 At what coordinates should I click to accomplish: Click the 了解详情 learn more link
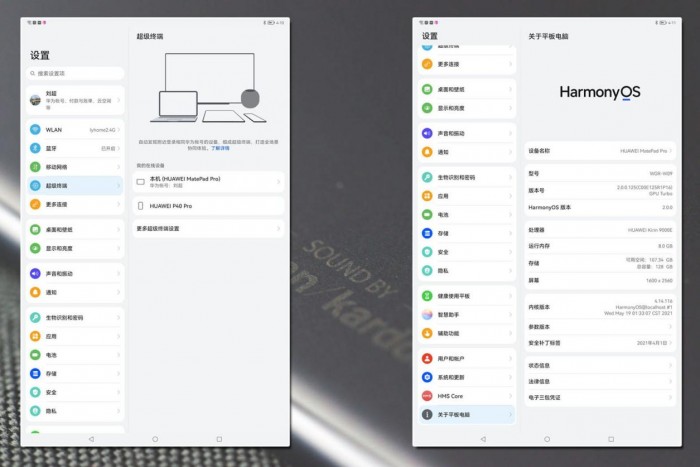tap(220, 148)
